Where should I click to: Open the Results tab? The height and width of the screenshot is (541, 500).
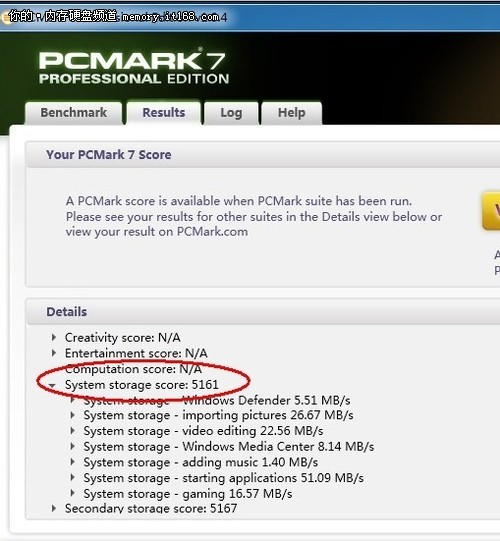point(164,113)
